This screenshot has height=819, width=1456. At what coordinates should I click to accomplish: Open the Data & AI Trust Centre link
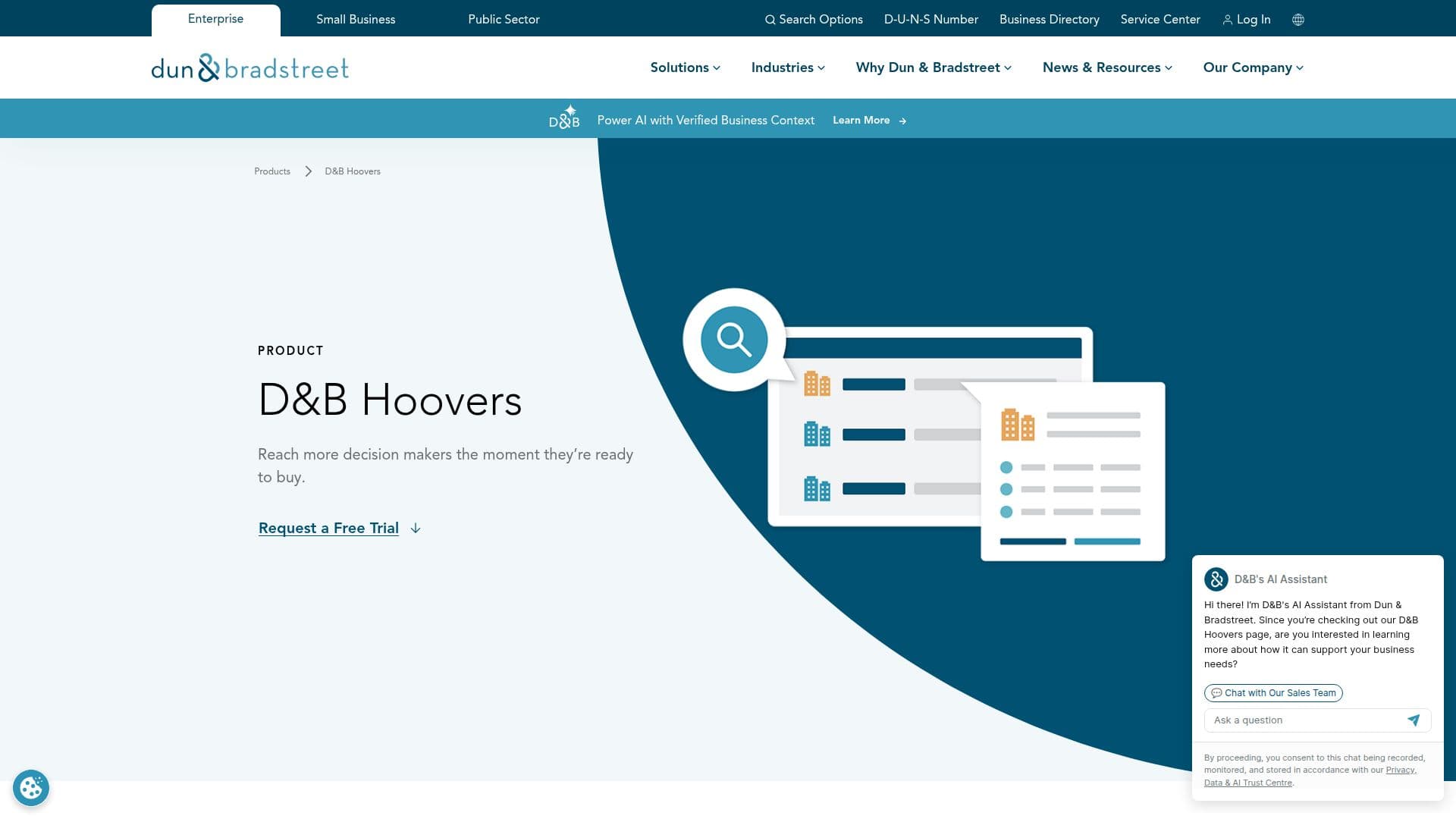click(x=1248, y=783)
